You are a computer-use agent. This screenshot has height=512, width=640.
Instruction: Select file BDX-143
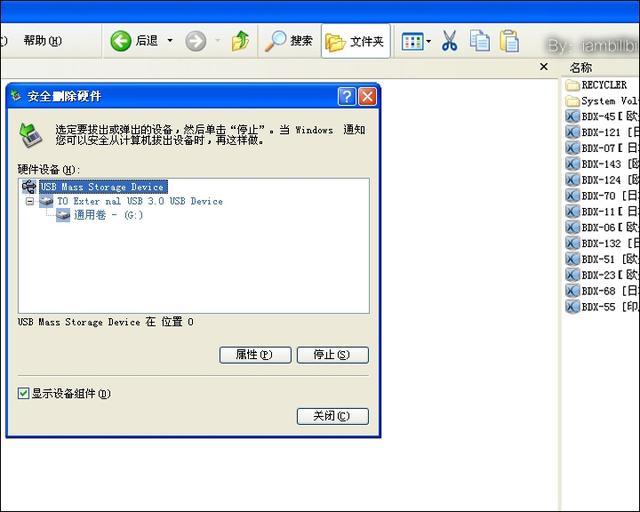tap(602, 164)
